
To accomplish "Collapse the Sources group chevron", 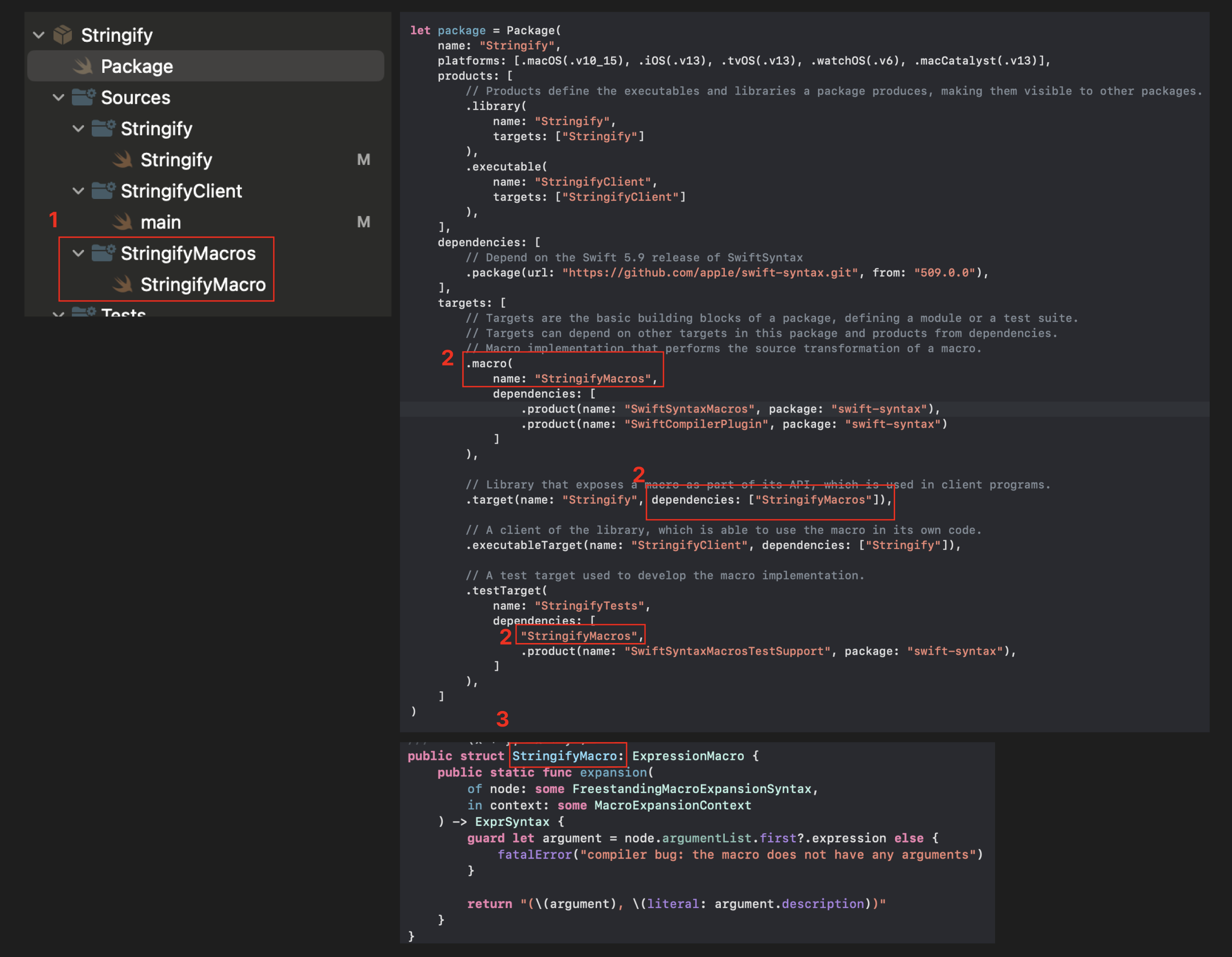I will pyautogui.click(x=59, y=98).
